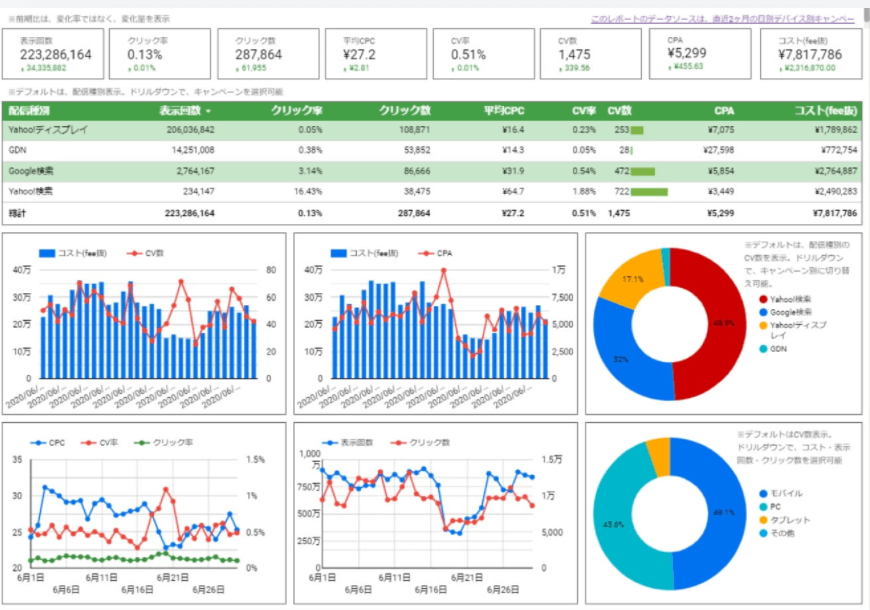Click the Yahoo!ディスプレイ row label in table

48,130
